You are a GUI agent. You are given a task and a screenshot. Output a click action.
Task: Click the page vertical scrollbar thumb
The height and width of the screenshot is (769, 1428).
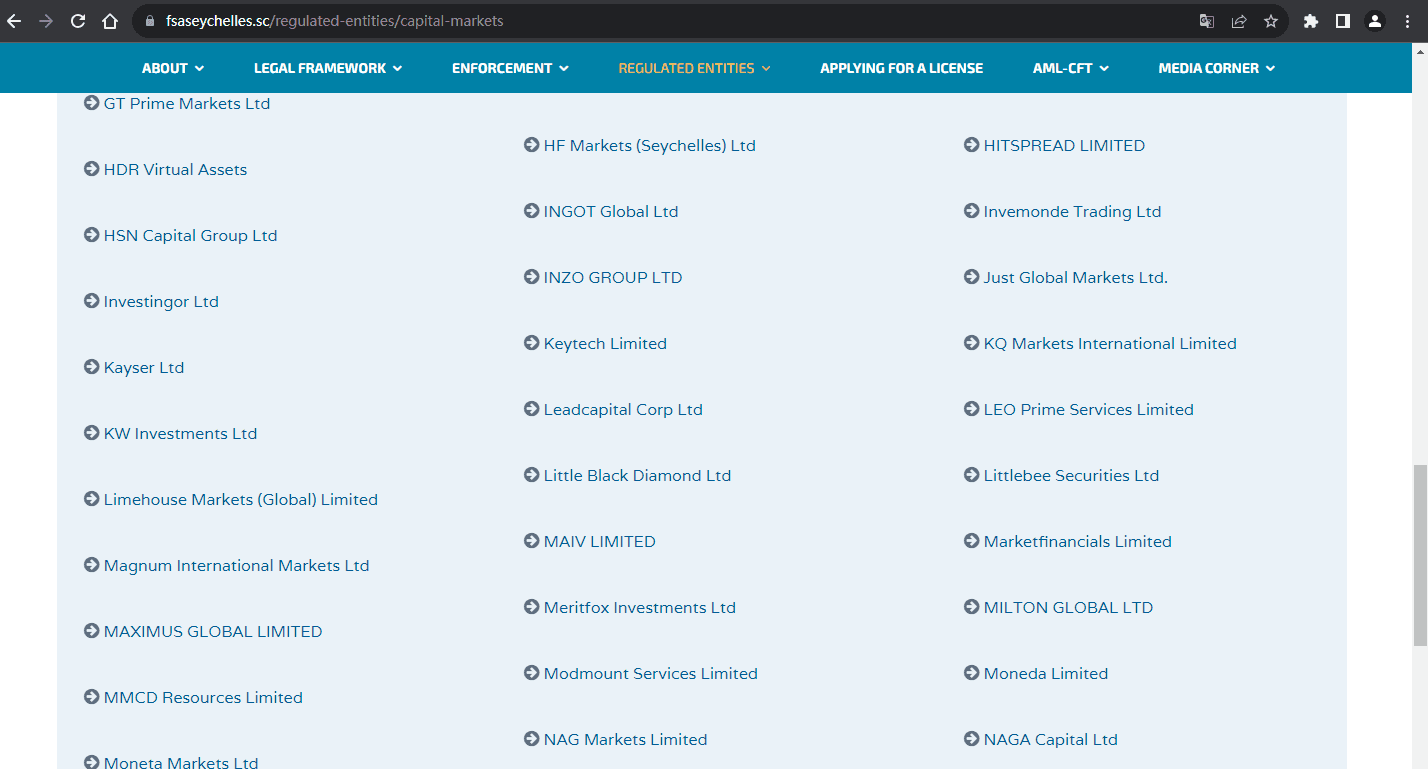tap(1420, 555)
